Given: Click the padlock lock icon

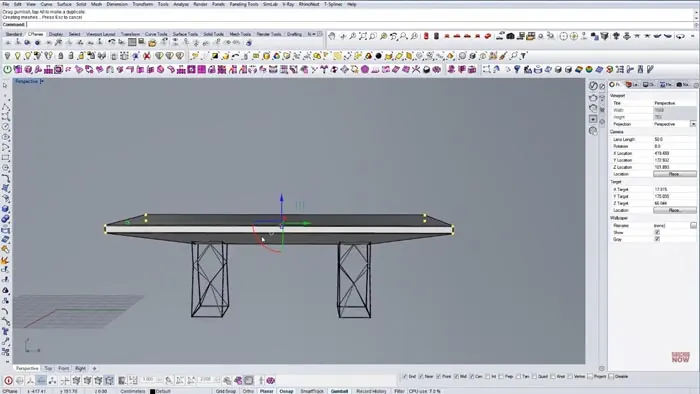Looking at the screenshot, I should 61,56.
